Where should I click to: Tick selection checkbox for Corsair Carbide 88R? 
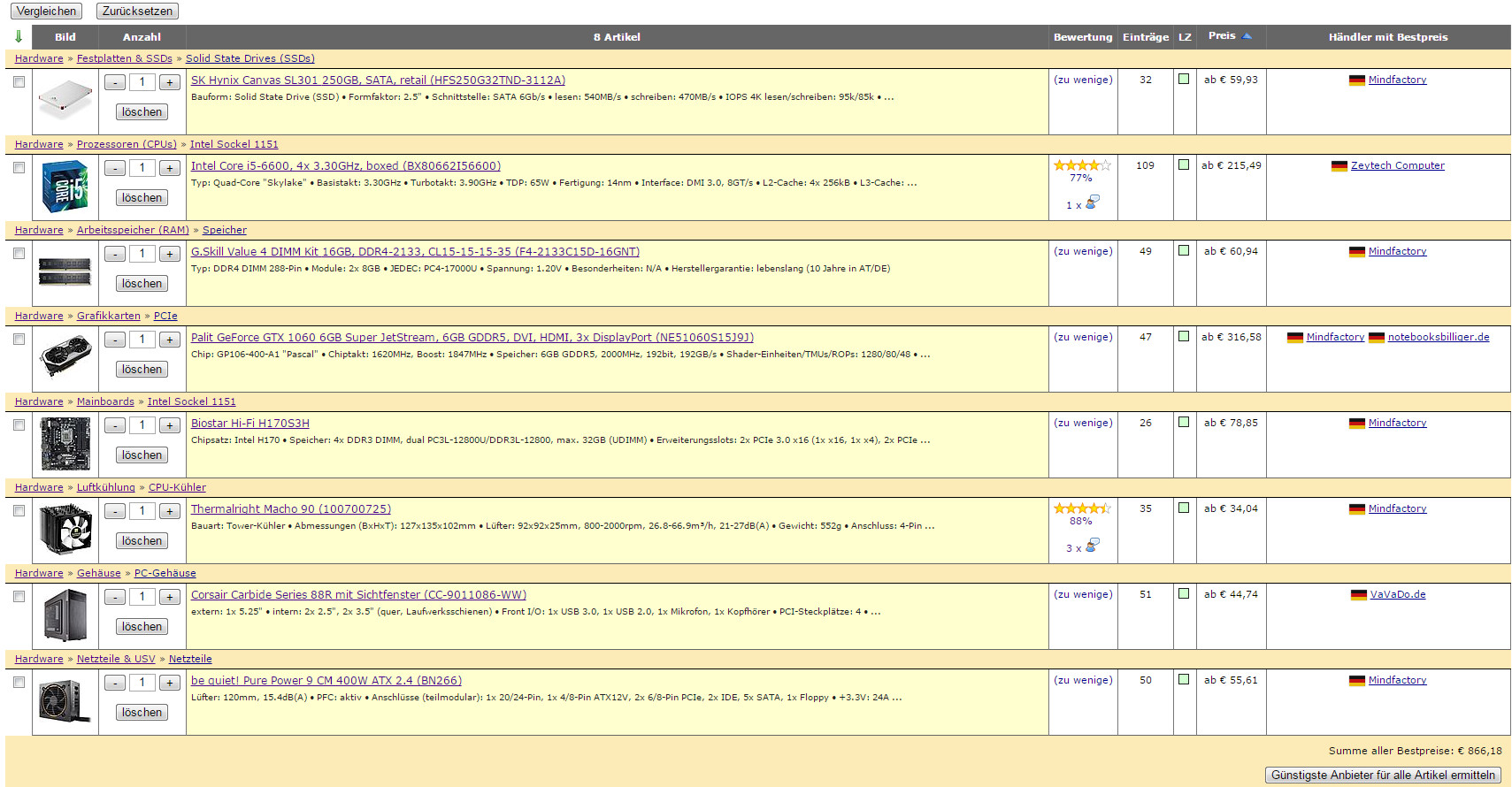tap(19, 596)
